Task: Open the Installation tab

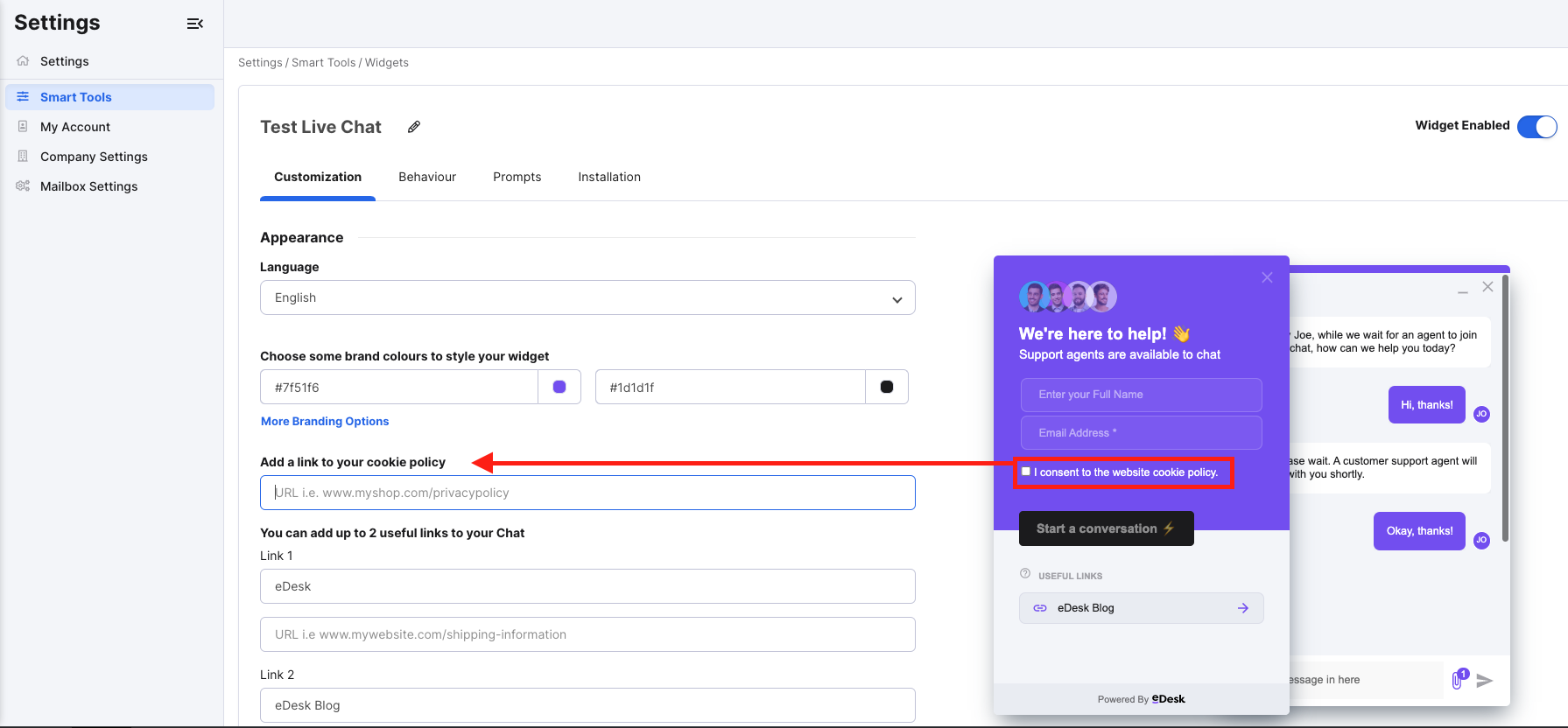Action: click(609, 177)
